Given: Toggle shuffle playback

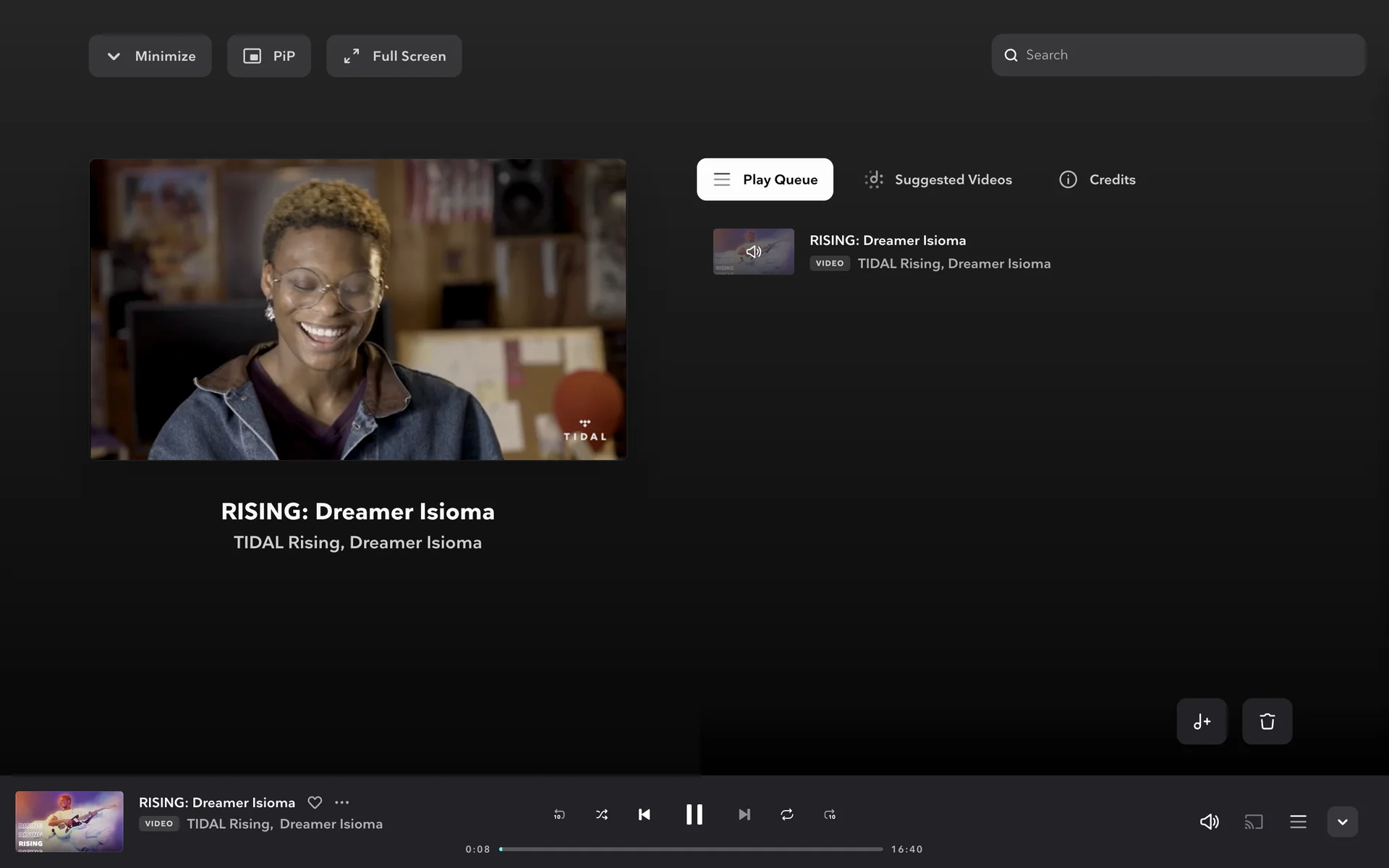Looking at the screenshot, I should pos(601,814).
